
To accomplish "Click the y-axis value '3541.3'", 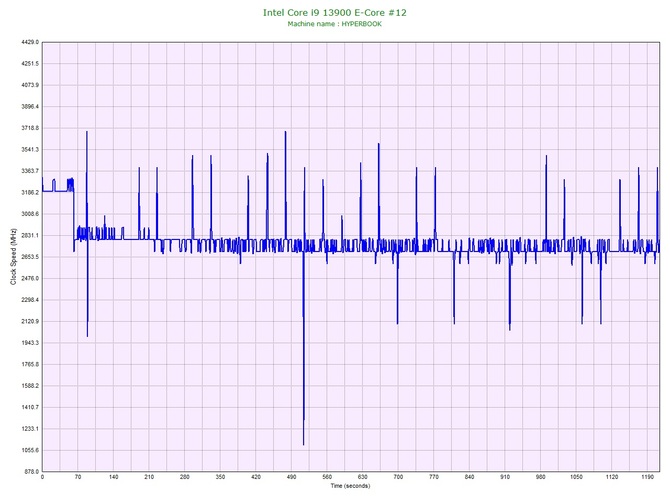I will (x=30, y=149).
